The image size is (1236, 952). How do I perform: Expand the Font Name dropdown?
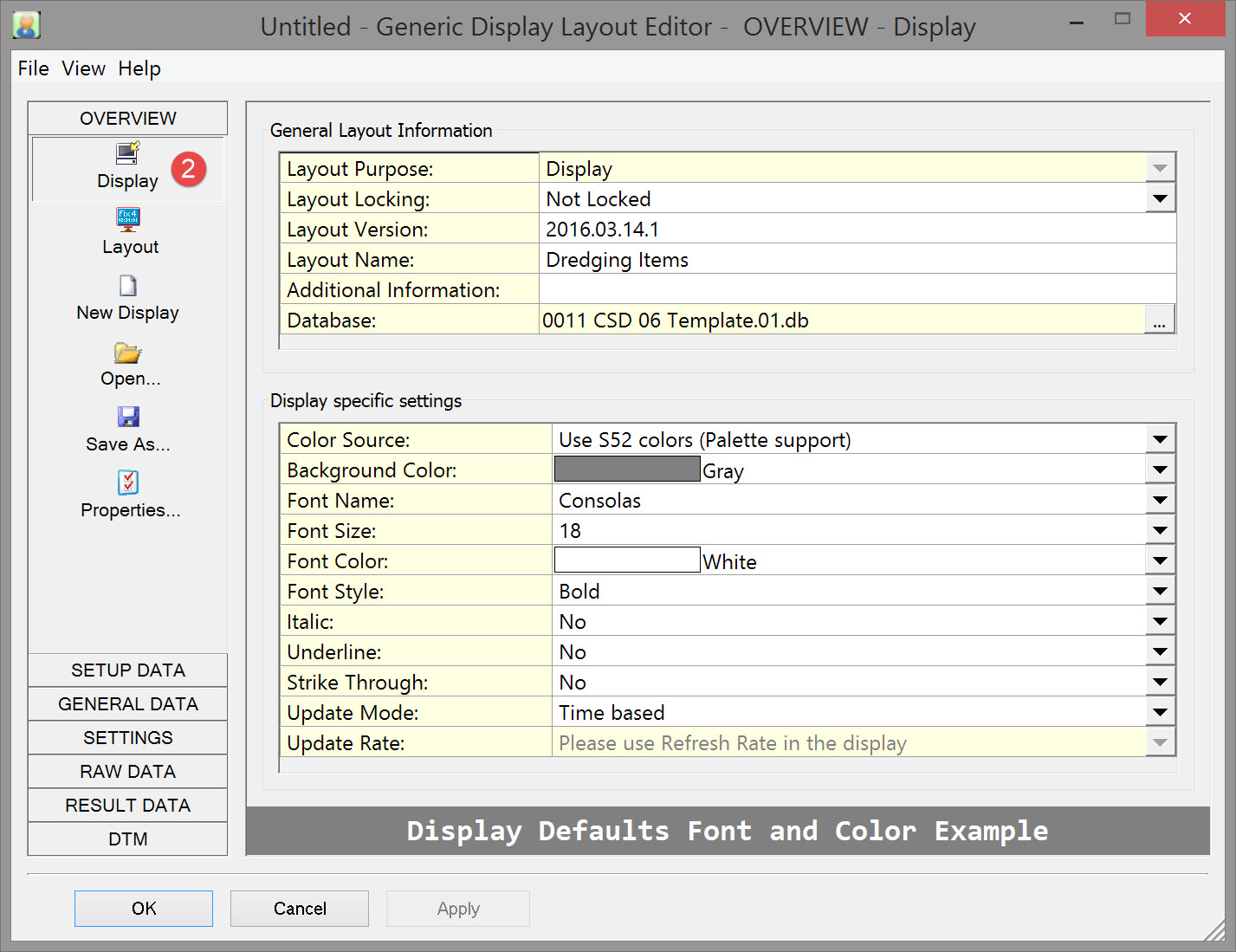coord(1160,500)
